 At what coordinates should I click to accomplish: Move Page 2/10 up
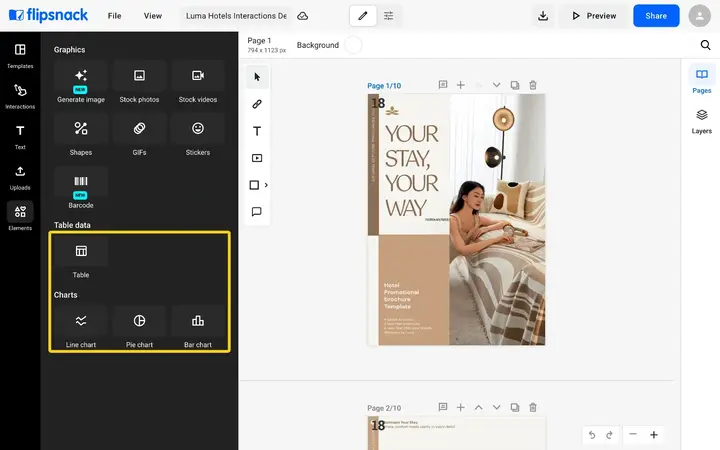pos(478,407)
